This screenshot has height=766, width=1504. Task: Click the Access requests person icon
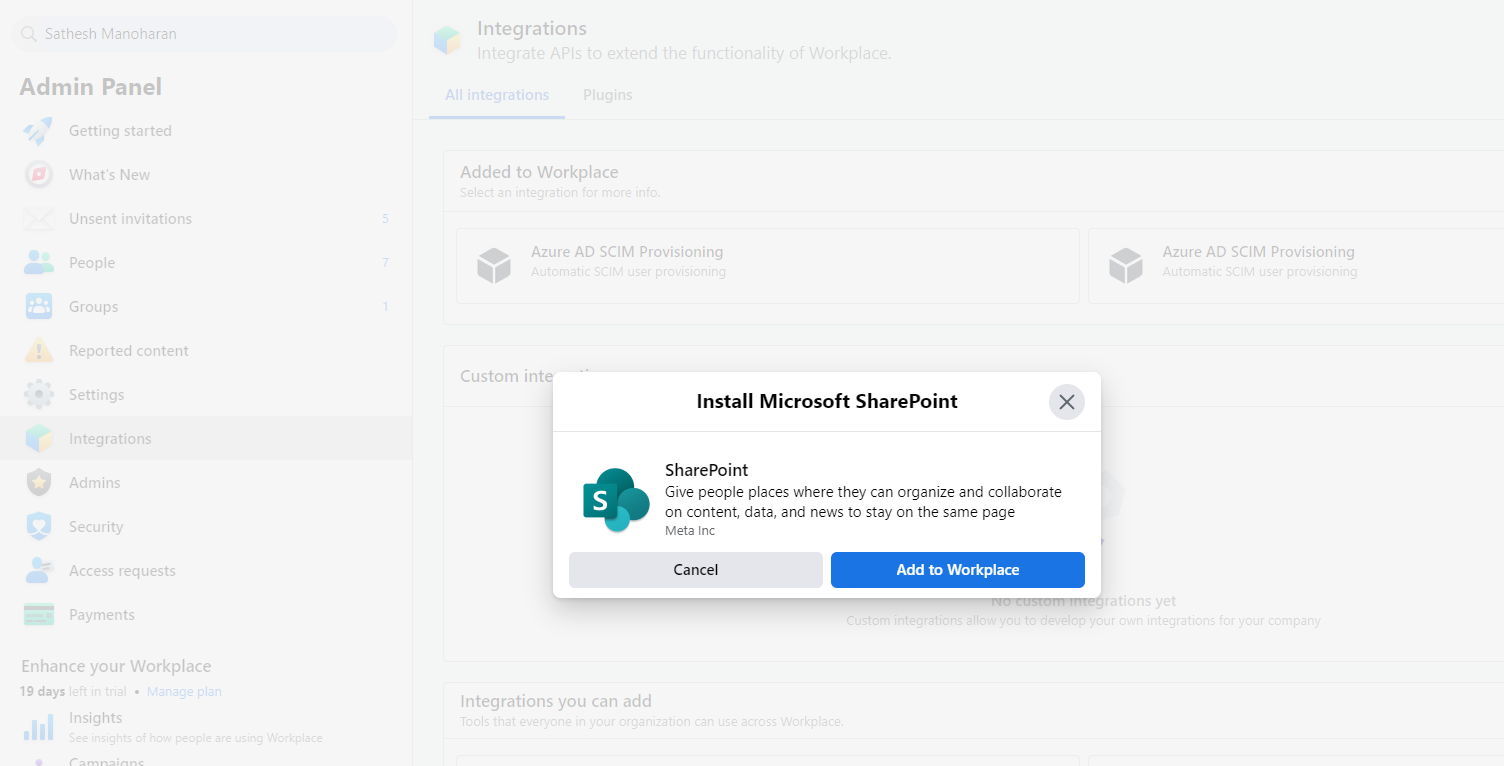[x=38, y=571]
